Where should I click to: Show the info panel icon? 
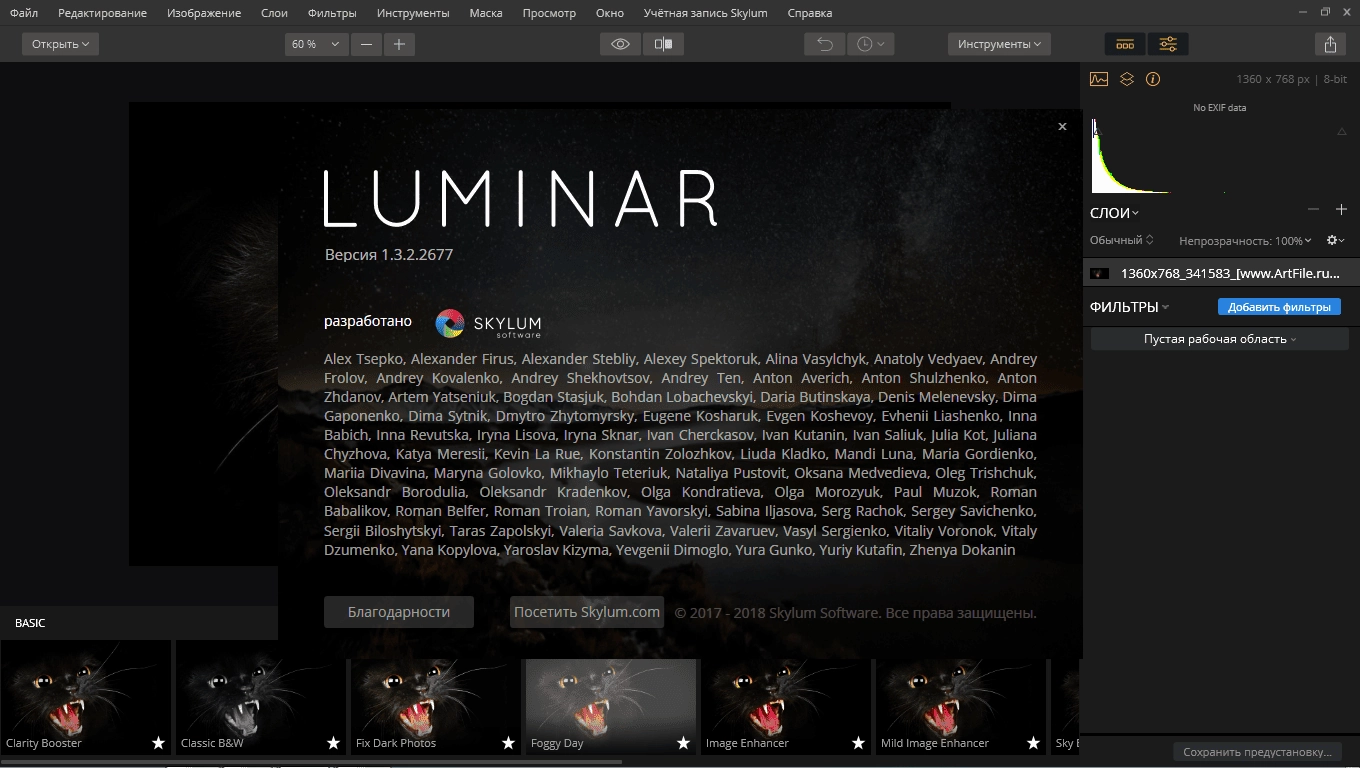pos(1153,79)
